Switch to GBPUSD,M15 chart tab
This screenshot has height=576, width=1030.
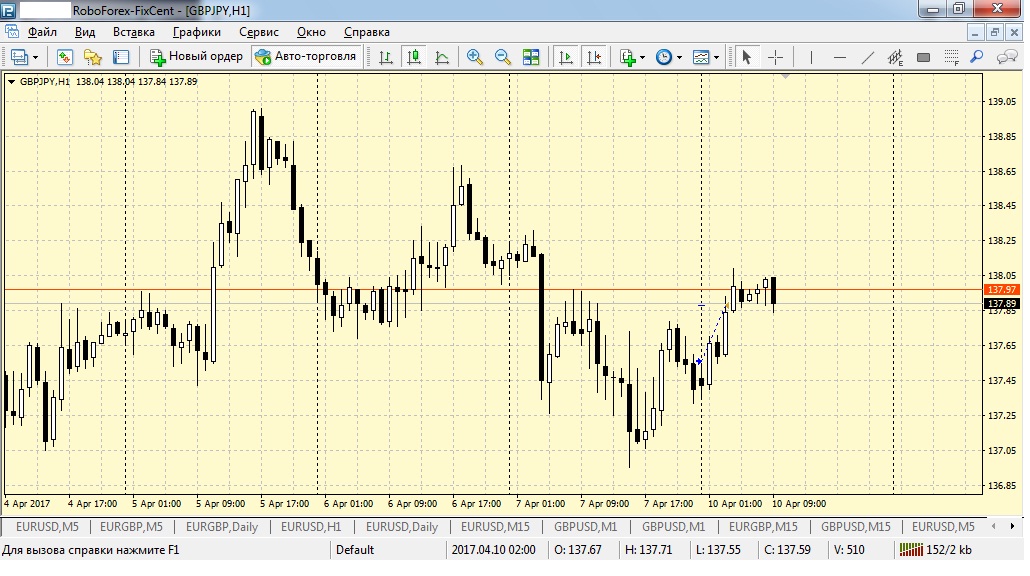point(856,527)
